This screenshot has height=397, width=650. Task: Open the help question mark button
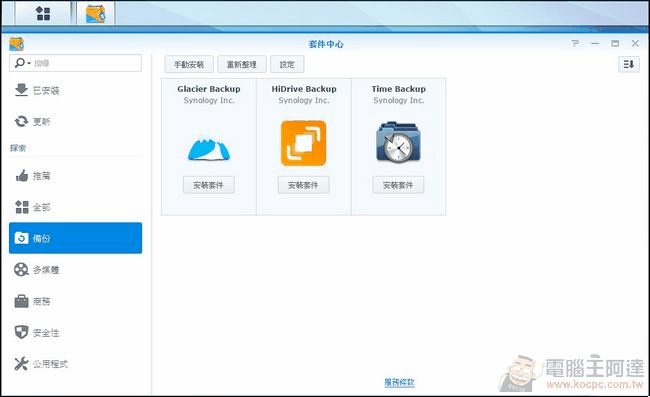tap(575, 43)
